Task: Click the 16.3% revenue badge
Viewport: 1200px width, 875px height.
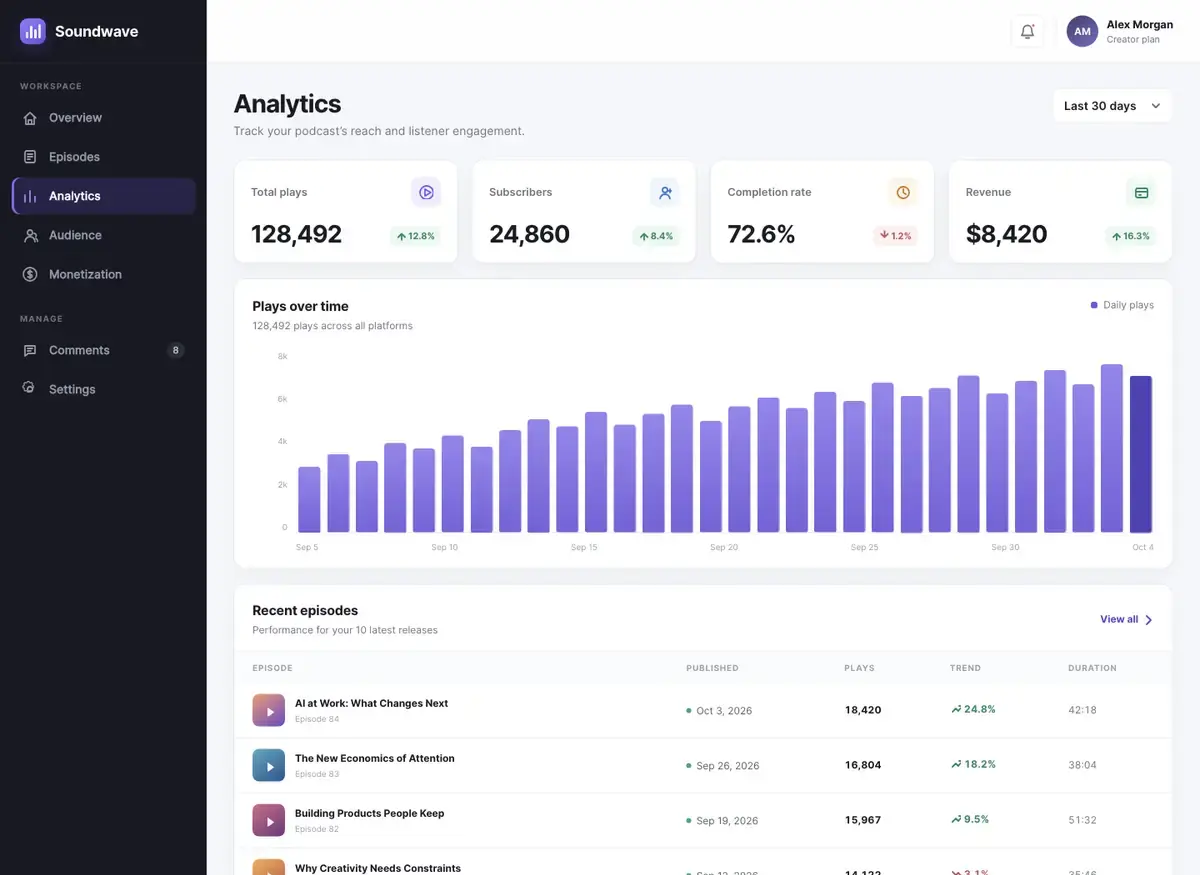Action: (x=1131, y=237)
